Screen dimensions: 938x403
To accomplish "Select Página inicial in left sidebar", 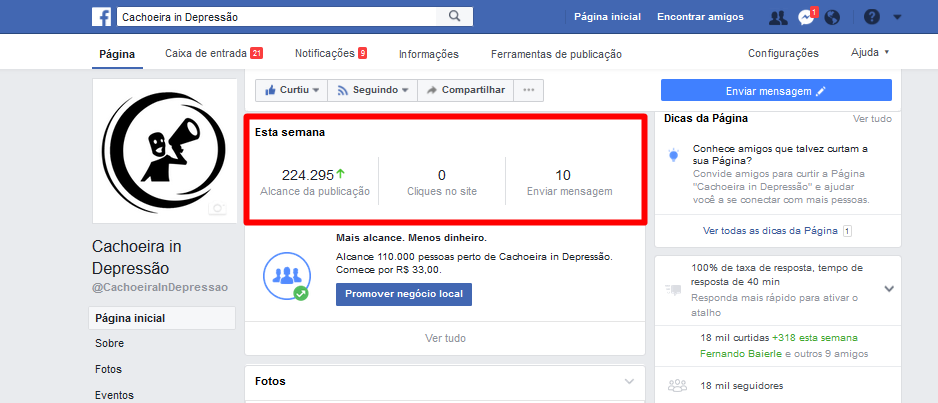I will (162, 318).
